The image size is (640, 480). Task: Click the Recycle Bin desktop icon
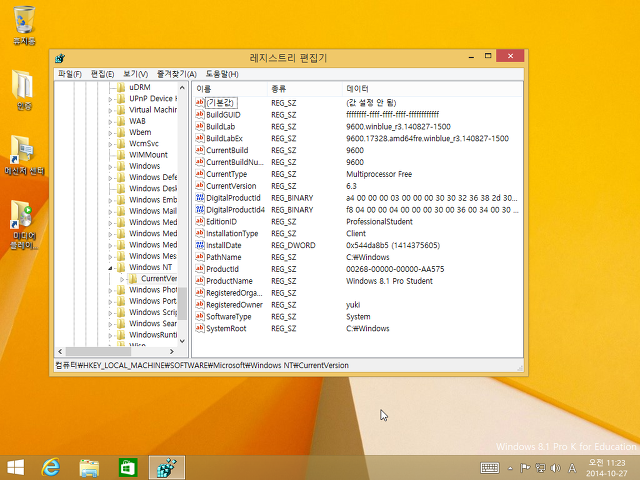[24, 24]
